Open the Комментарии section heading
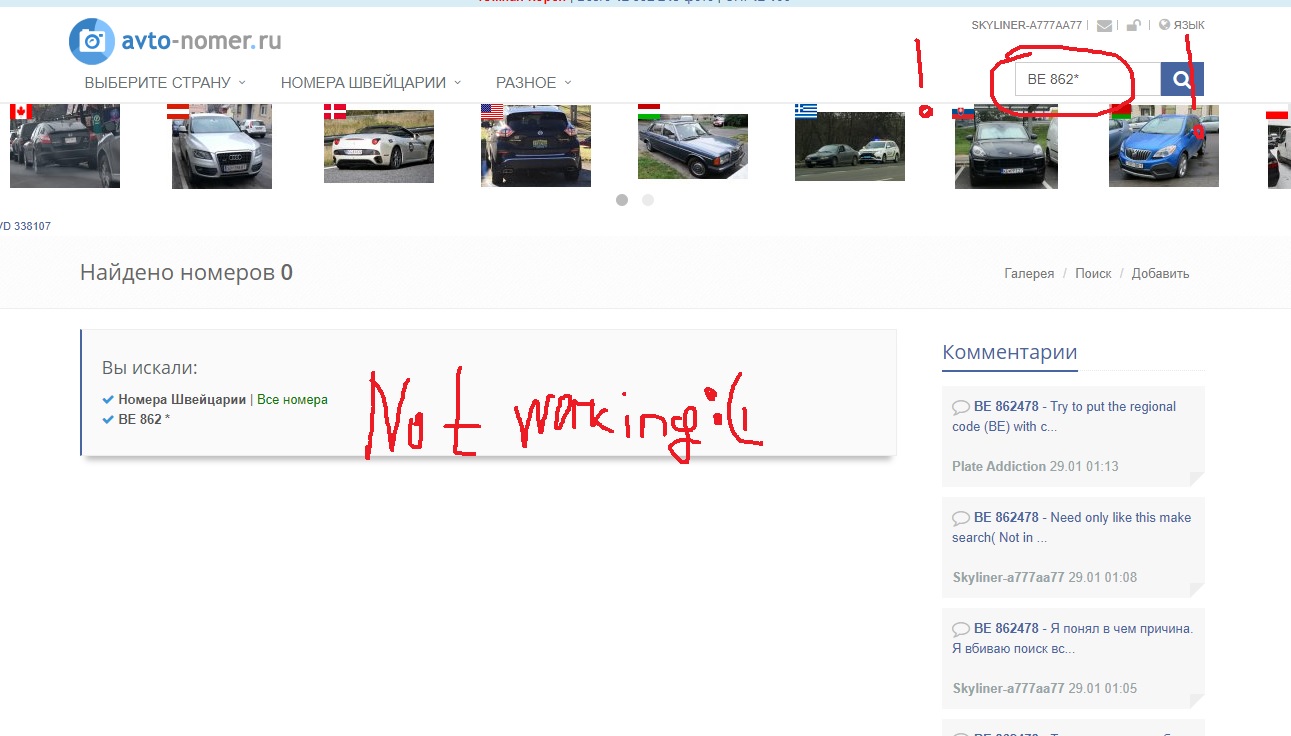The height and width of the screenshot is (736, 1291). tap(1010, 352)
